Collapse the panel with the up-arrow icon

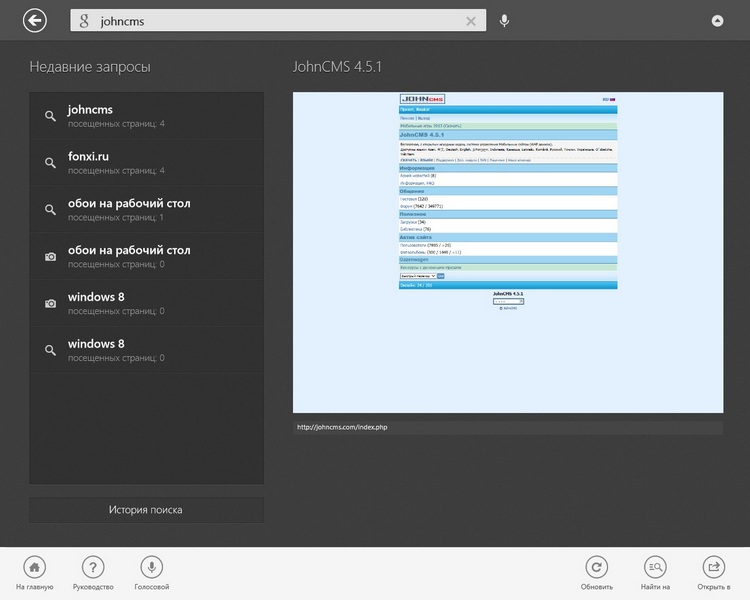pyautogui.click(x=717, y=21)
